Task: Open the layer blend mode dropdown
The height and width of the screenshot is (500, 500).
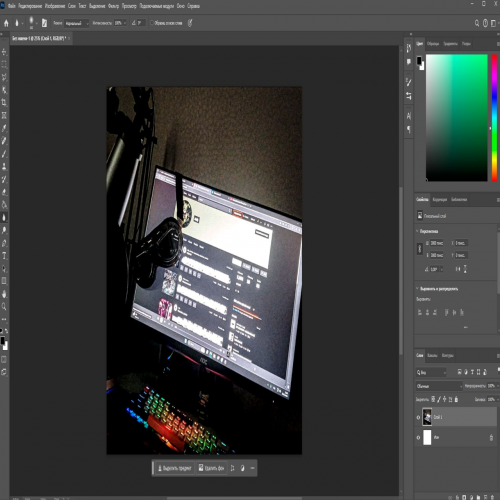Action: [x=439, y=386]
